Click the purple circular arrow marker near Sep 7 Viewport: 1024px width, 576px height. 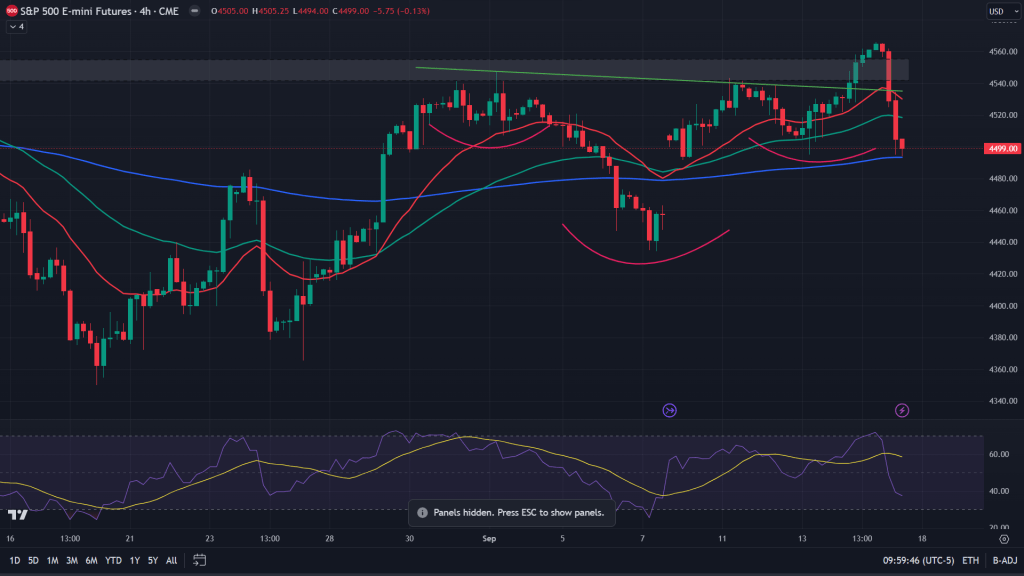[670, 410]
